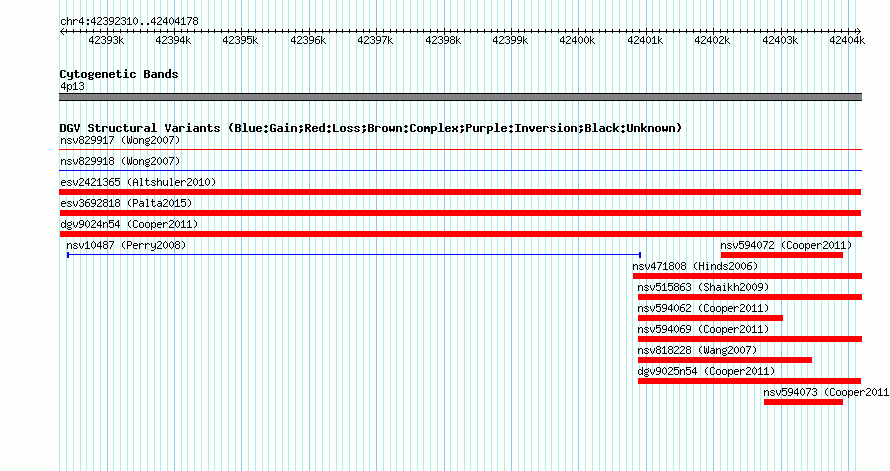Click the red bar of dgv9024n54

coord(460,234)
